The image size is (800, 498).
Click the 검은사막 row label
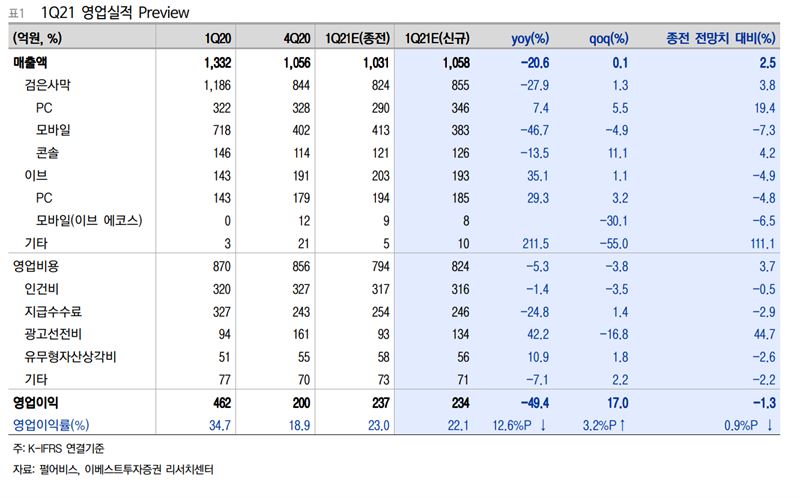(x=47, y=85)
